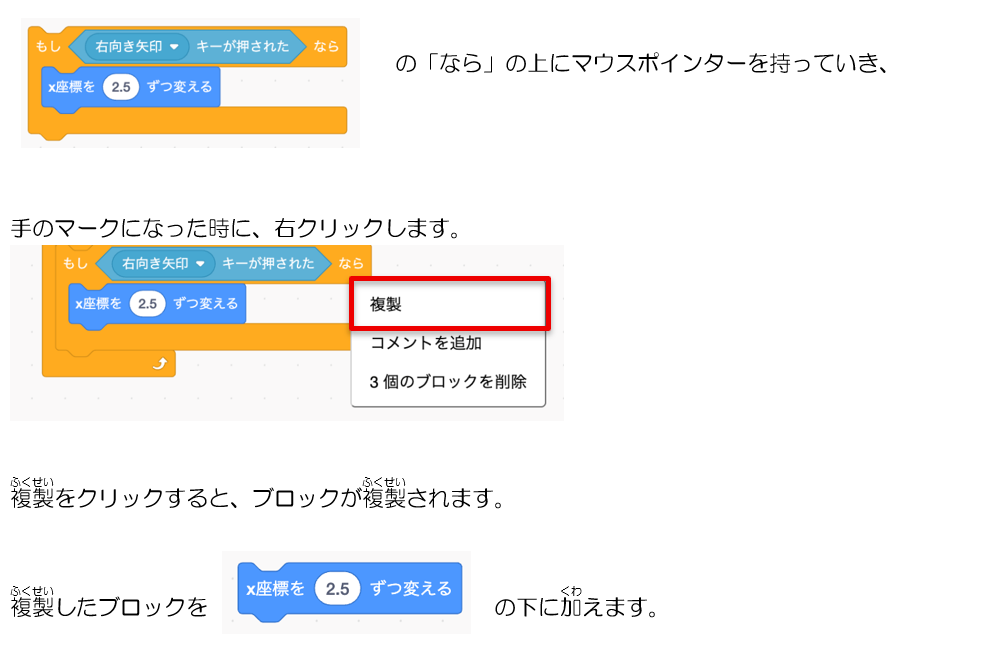Click もし label on second orange block
Screen dimensions: 1007x668
tap(74, 263)
